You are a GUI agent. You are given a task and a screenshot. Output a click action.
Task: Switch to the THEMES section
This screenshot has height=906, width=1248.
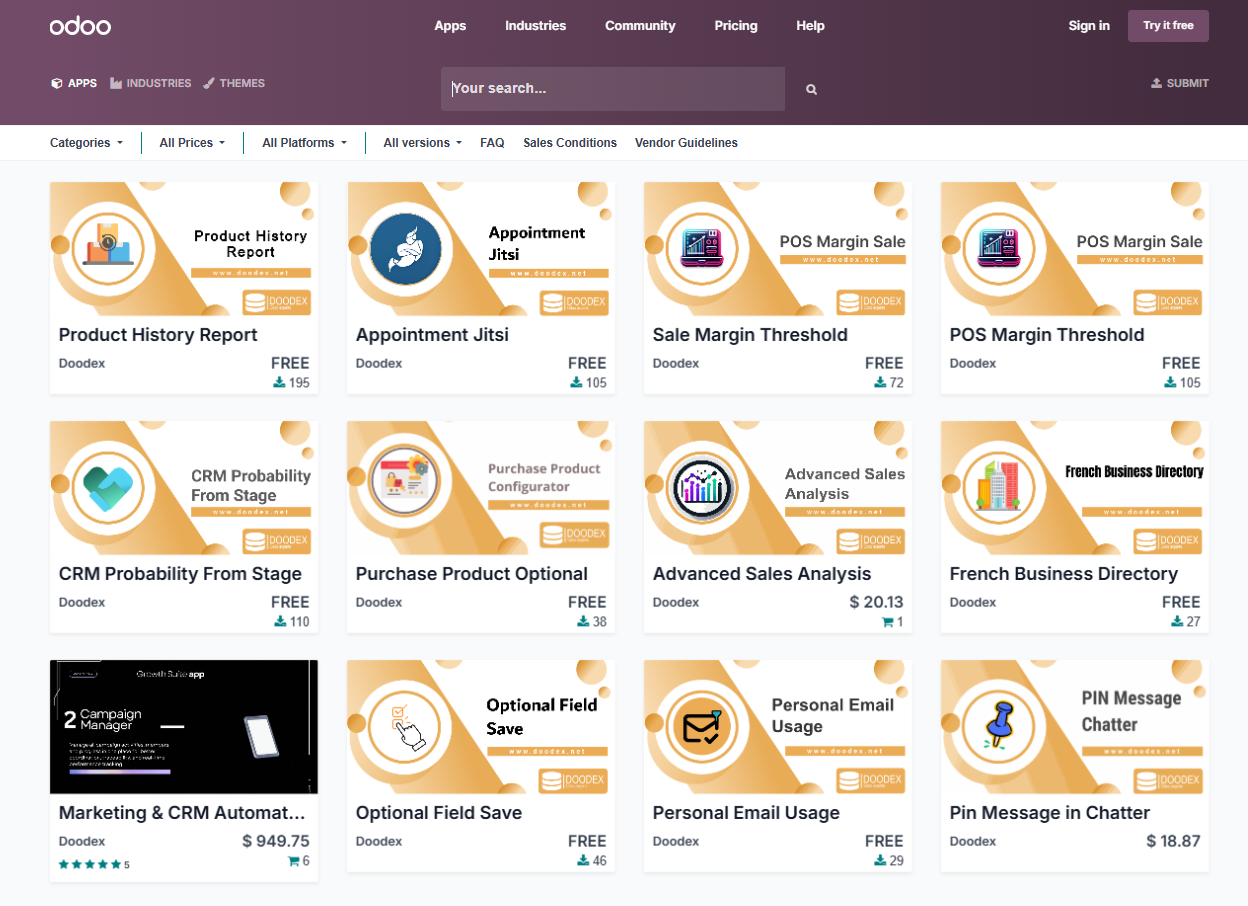point(234,83)
